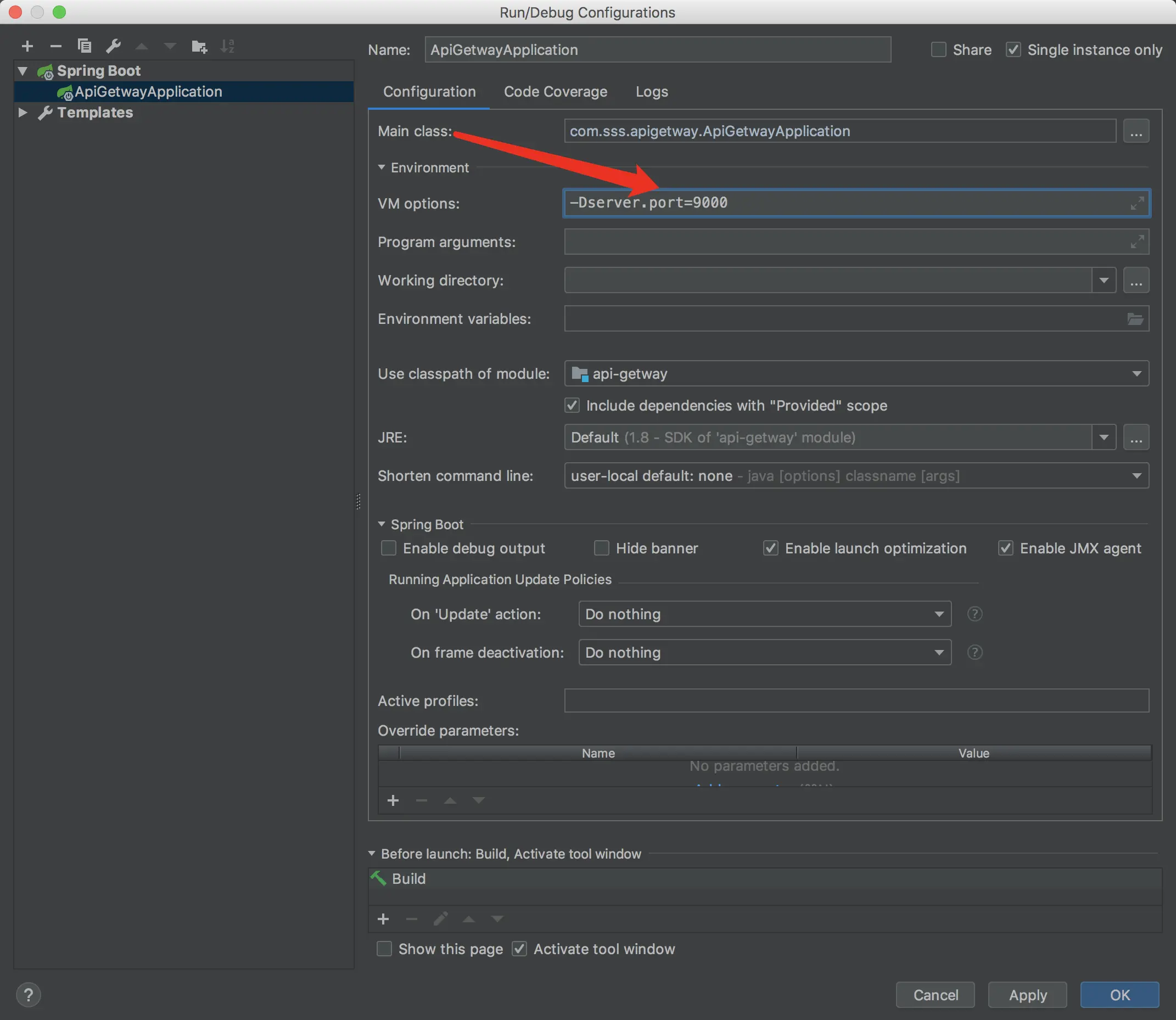Enable the Share checkbox
The image size is (1176, 1020).
[939, 50]
